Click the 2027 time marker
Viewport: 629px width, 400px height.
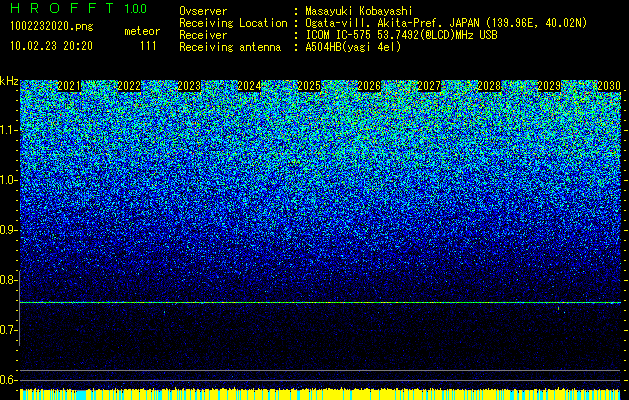[429, 86]
